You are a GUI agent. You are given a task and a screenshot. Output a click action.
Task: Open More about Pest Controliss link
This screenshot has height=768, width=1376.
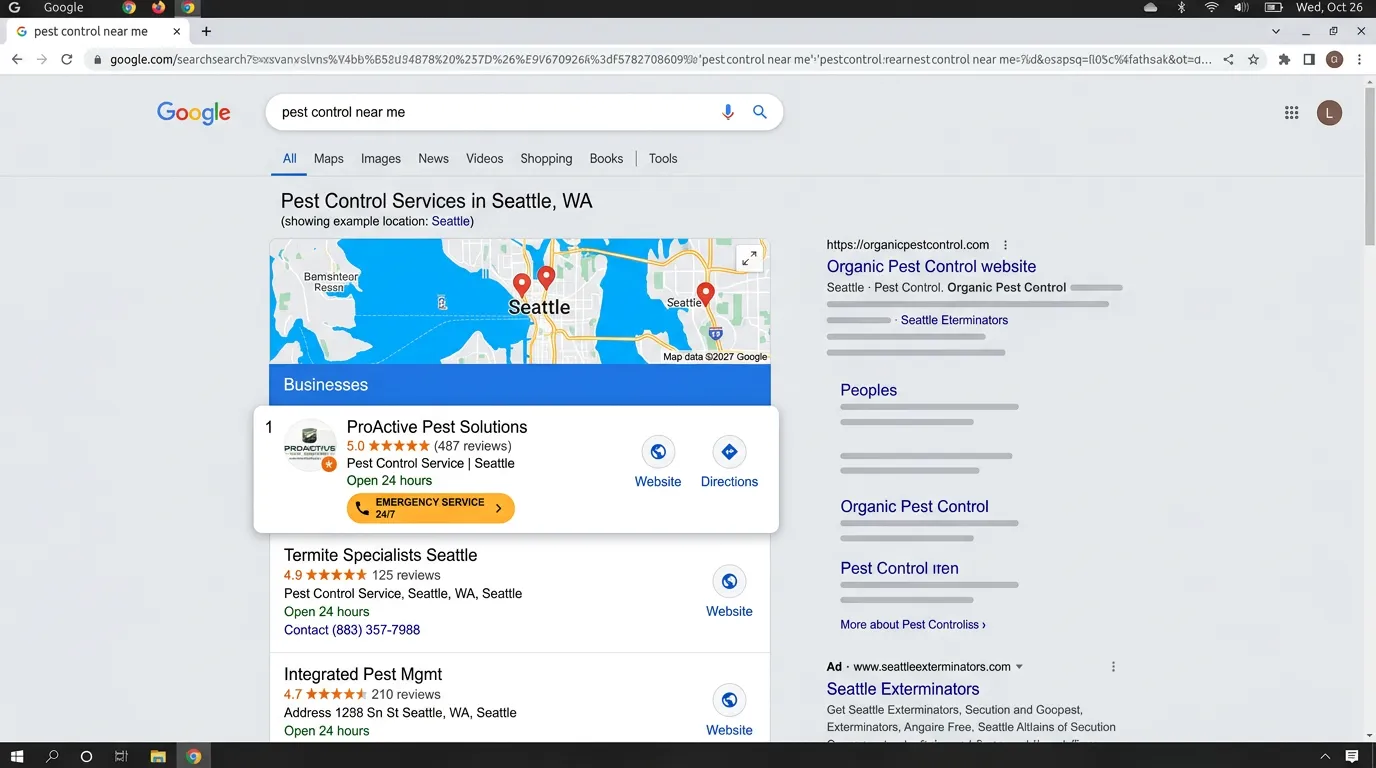[x=912, y=624]
